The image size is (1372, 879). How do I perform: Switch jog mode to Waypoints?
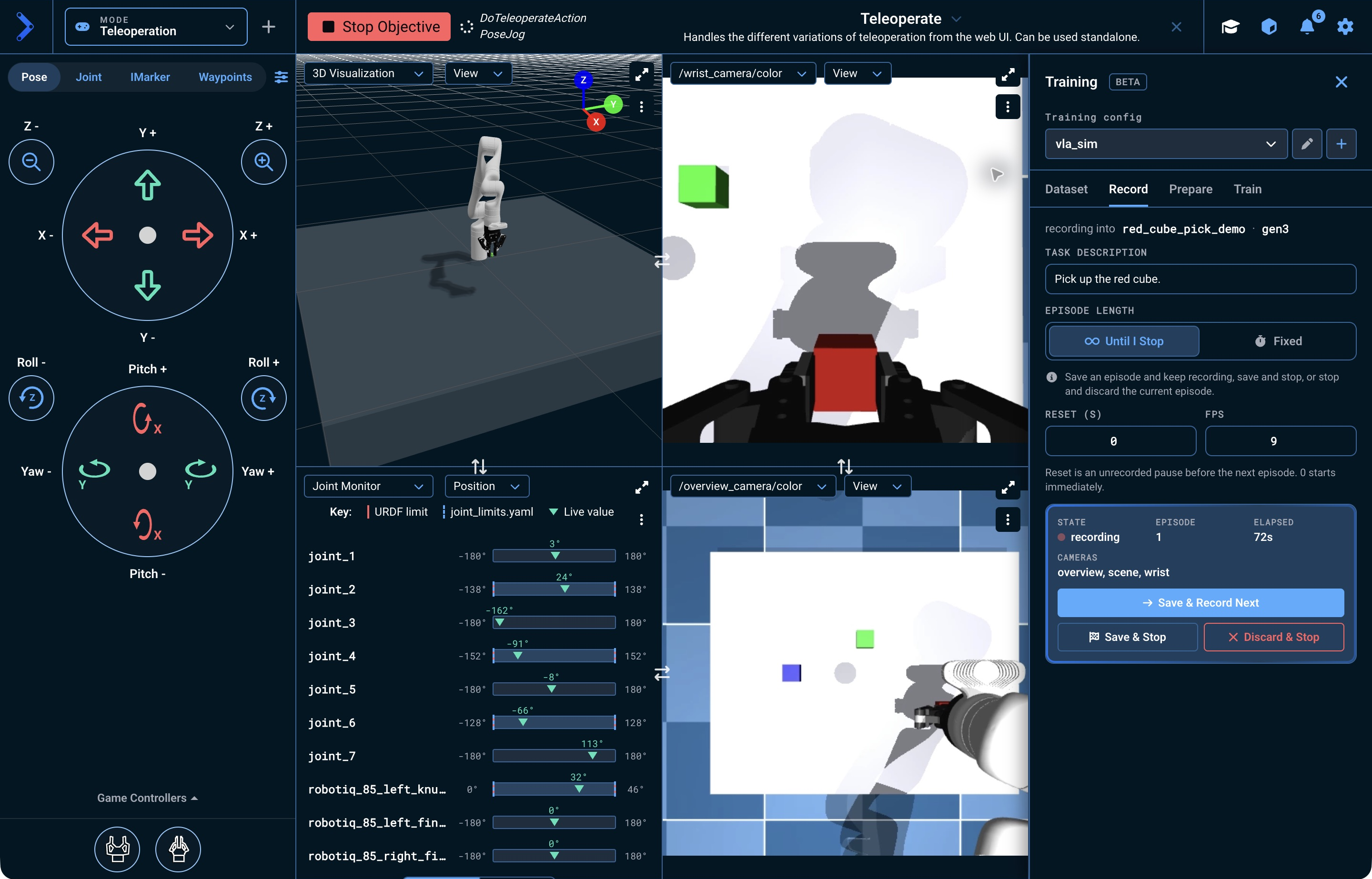(225, 77)
